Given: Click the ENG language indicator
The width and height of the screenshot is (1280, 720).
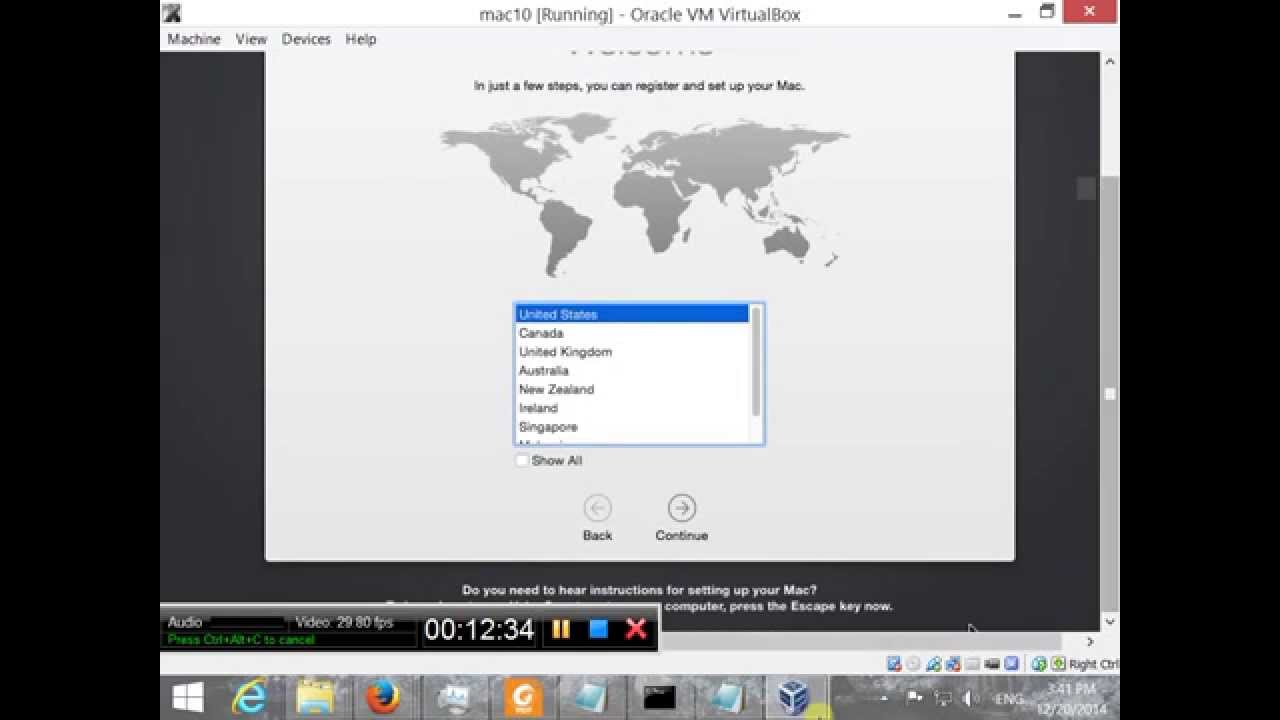Looking at the screenshot, I should [x=1008, y=698].
